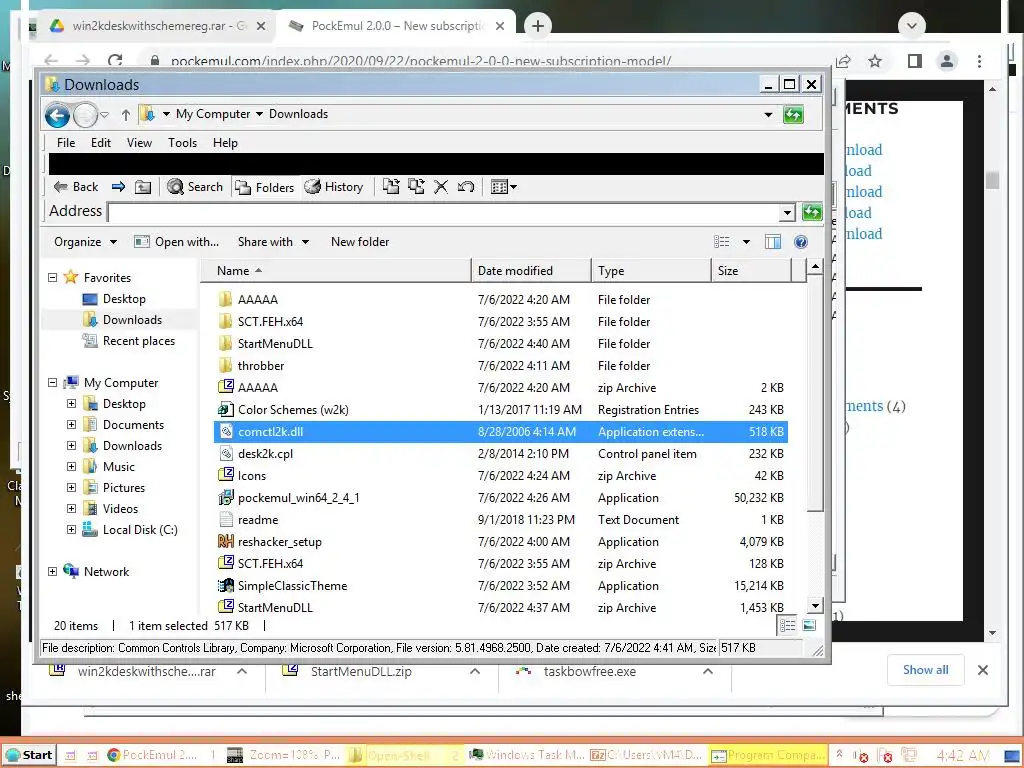Click the change view icon in command bar

pos(722,242)
